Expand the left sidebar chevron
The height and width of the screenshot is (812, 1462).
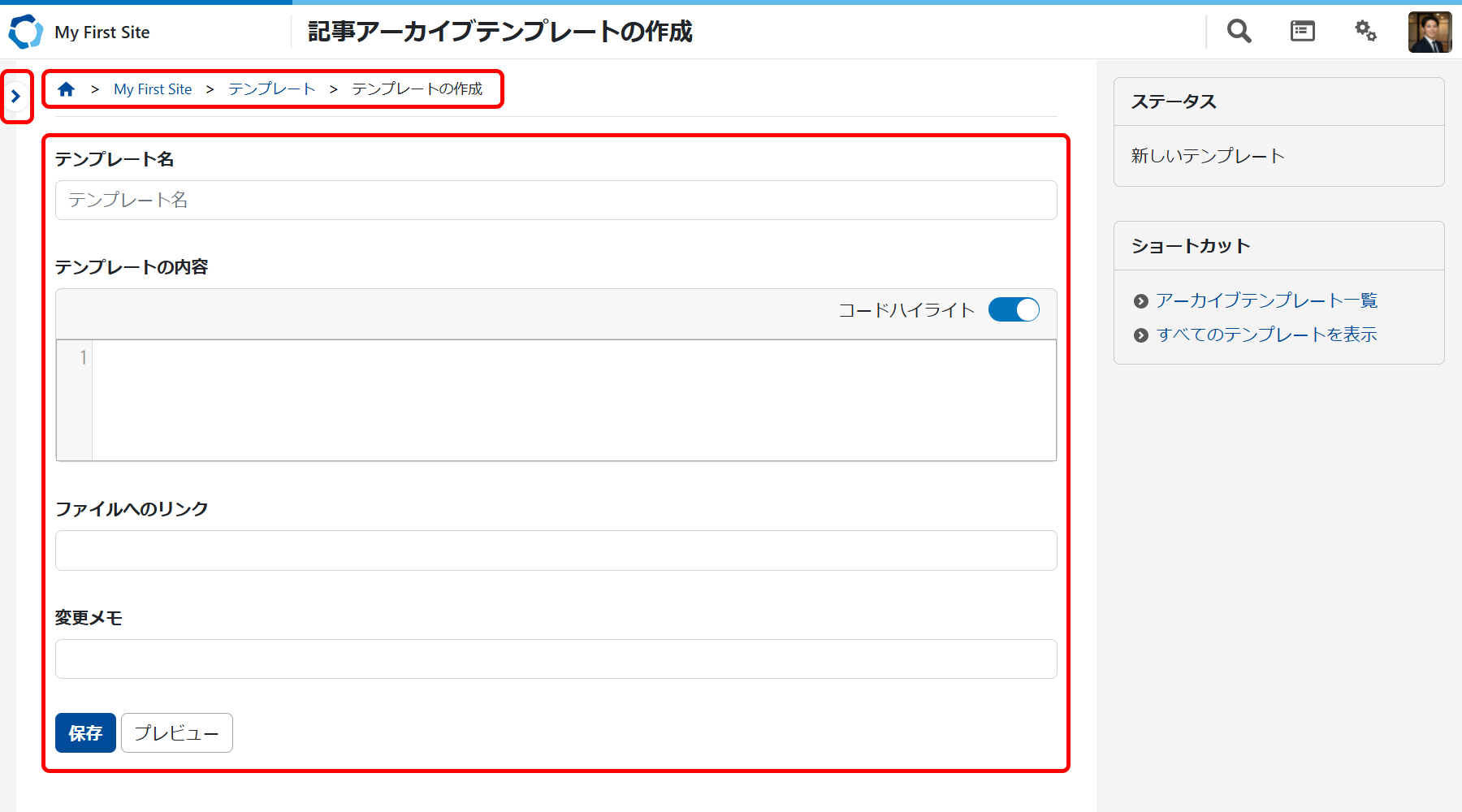click(x=15, y=97)
